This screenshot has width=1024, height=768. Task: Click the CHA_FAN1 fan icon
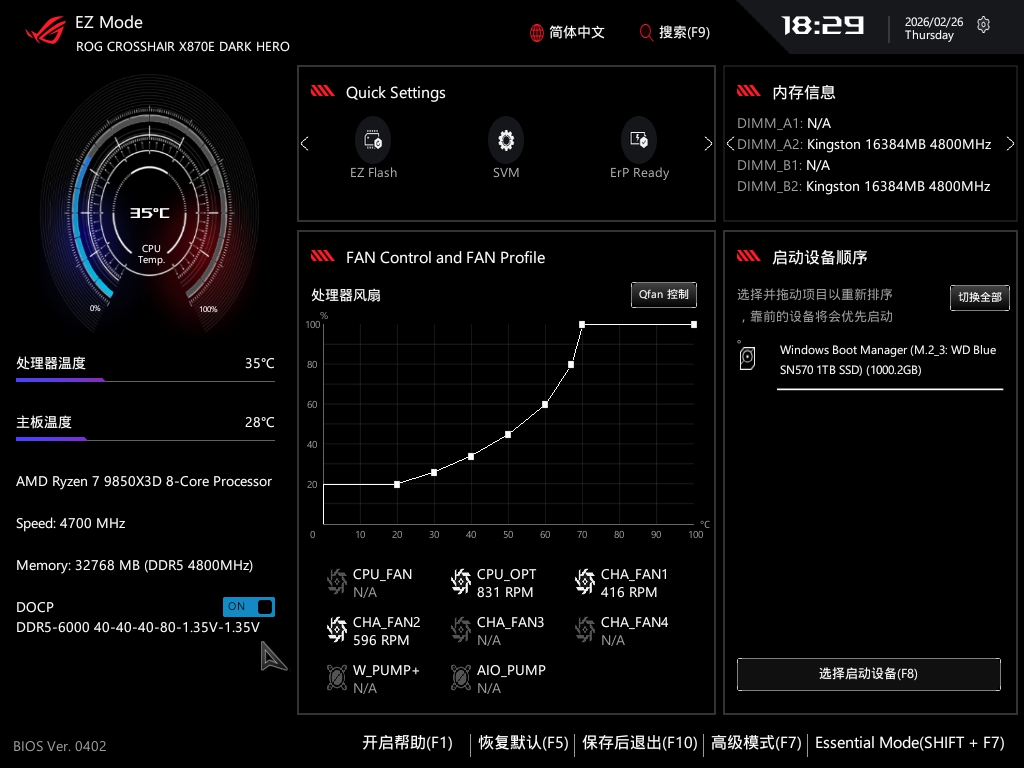584,581
